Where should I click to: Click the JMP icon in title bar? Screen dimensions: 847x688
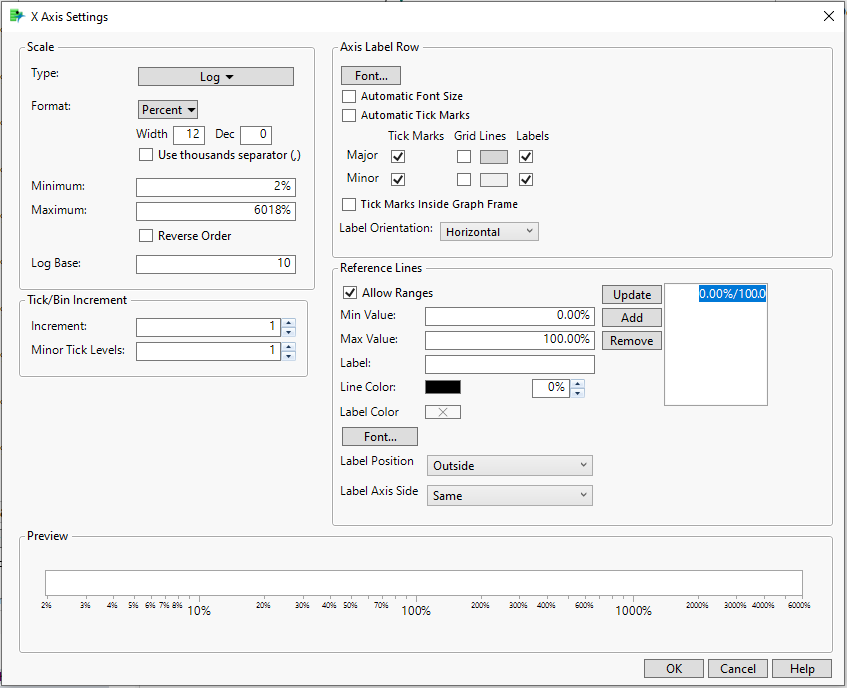(x=16, y=16)
